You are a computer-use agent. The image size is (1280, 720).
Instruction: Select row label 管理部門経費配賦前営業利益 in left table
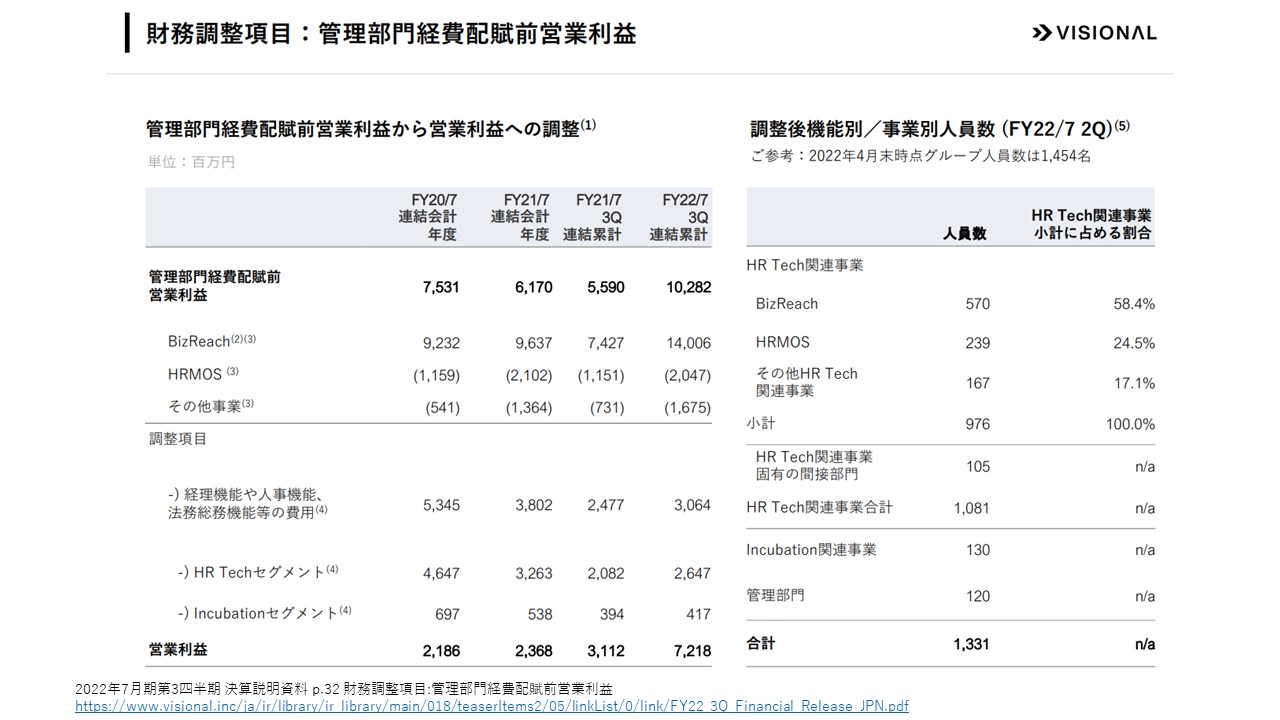point(214,286)
